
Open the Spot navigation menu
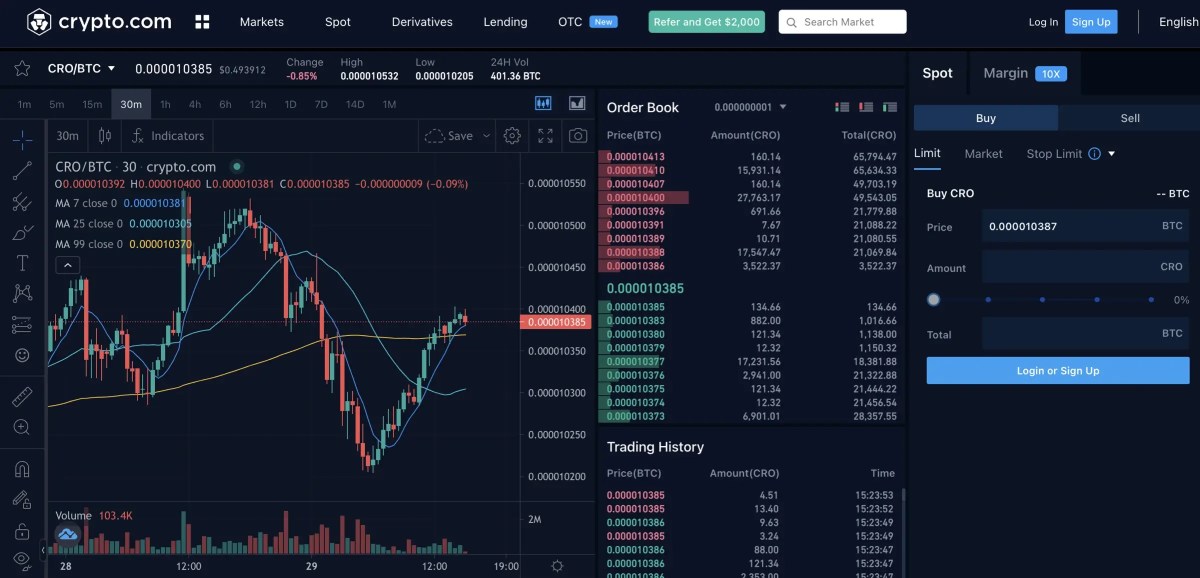(x=338, y=22)
